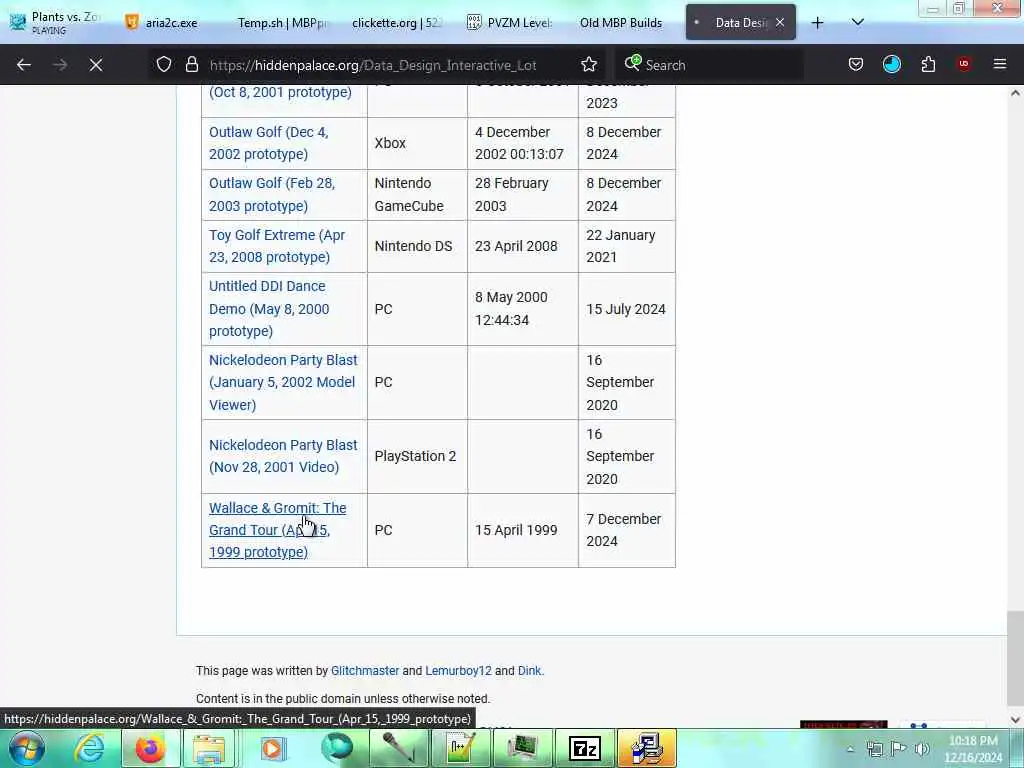The height and width of the screenshot is (768, 1024).
Task: Select the '7 December 2024' cell
Action: 627,530
